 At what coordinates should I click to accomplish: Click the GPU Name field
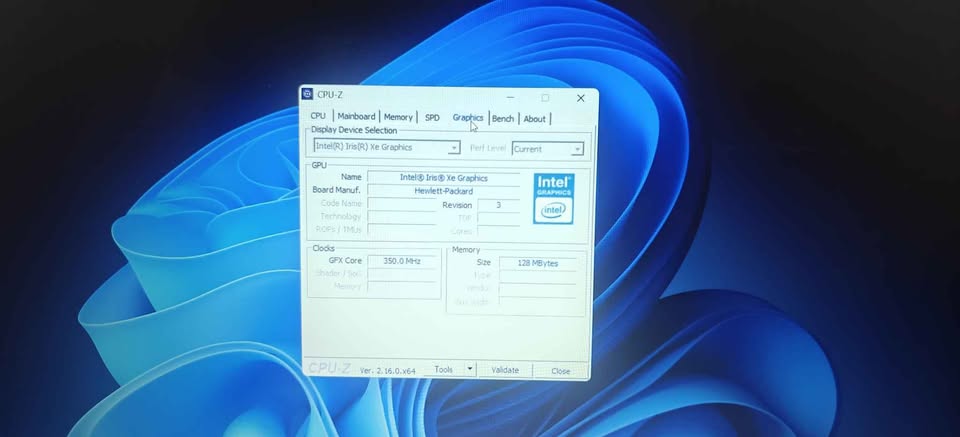tap(443, 177)
